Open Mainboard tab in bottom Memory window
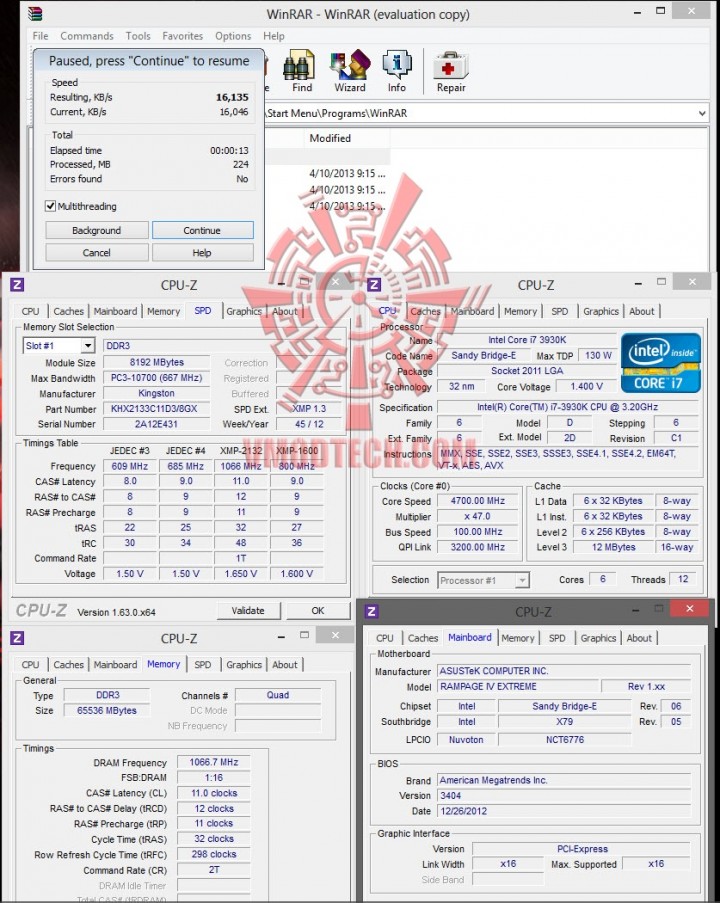Screen dimensions: 720x903 tap(115, 665)
